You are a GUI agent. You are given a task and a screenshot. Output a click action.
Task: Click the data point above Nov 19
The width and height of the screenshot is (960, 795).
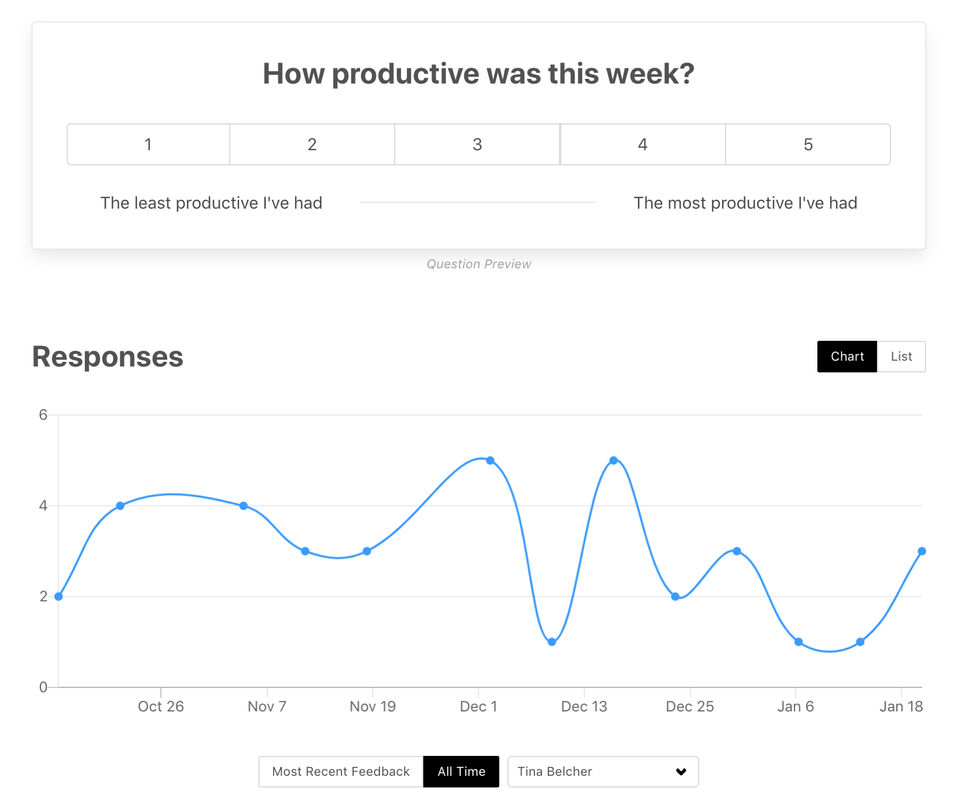[x=367, y=551]
